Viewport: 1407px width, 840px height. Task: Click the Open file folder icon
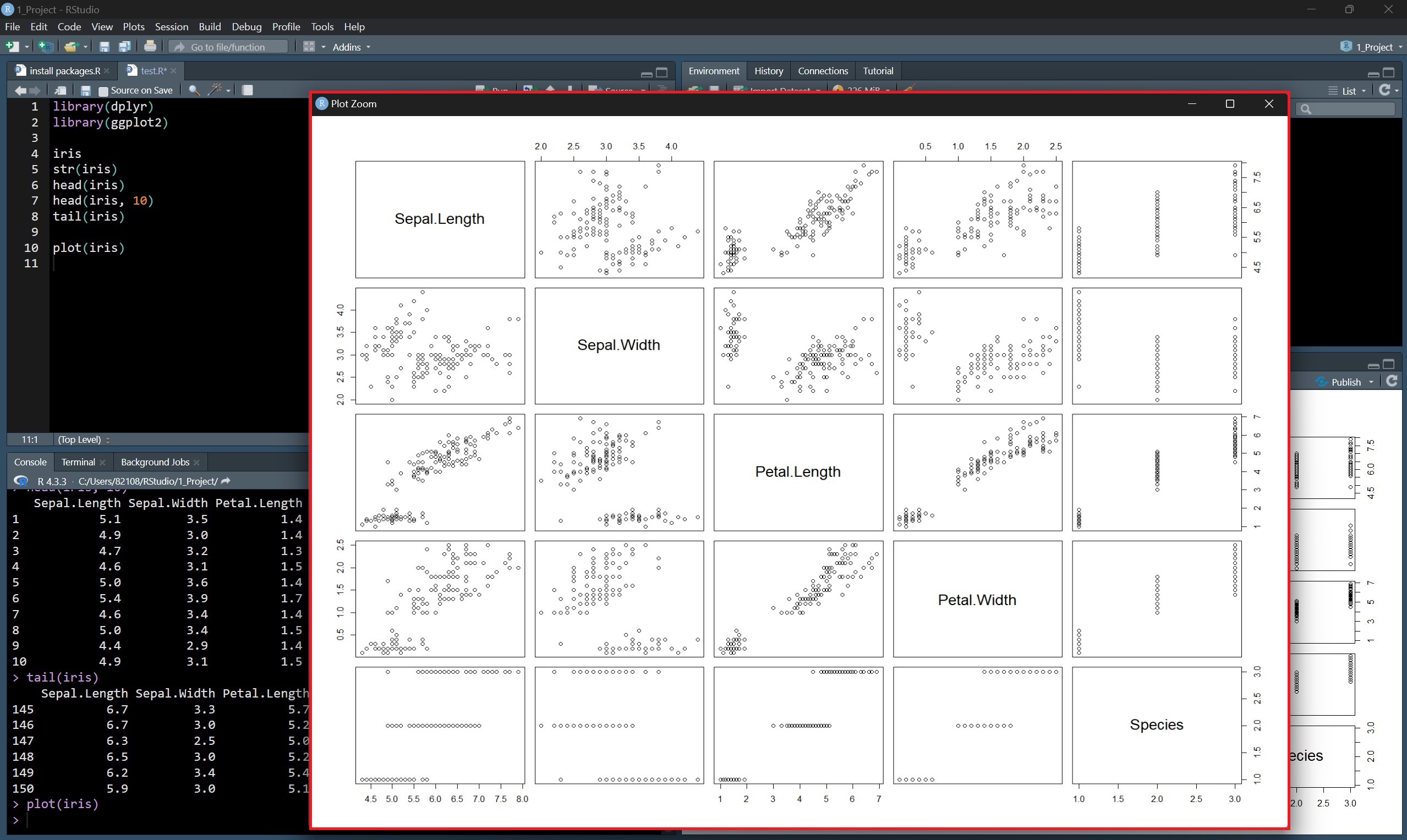tap(70, 47)
